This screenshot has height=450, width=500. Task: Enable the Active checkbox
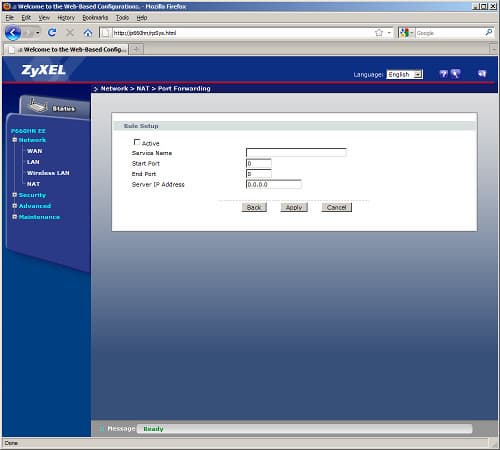click(136, 142)
